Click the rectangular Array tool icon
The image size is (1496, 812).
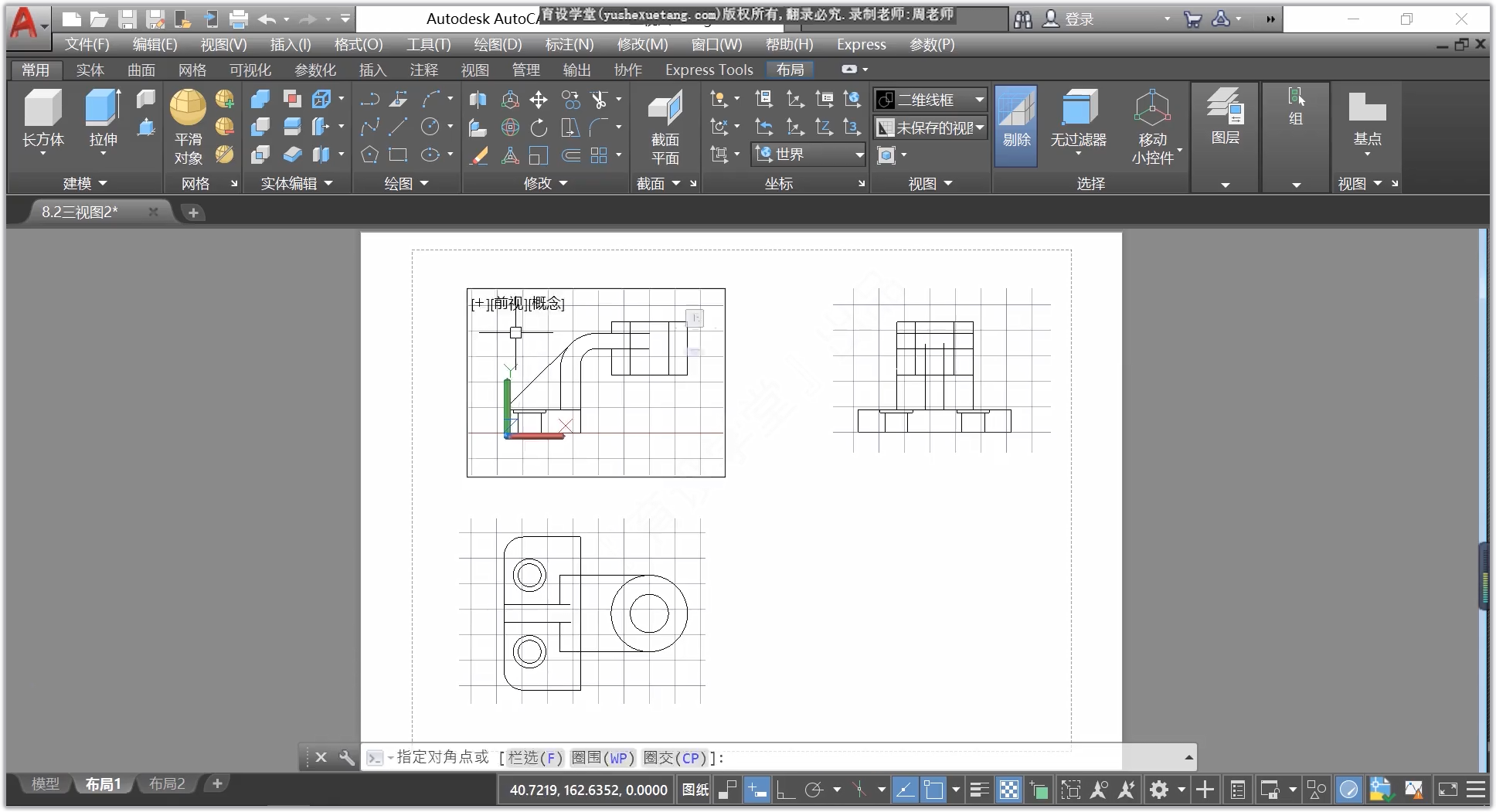coord(599,155)
